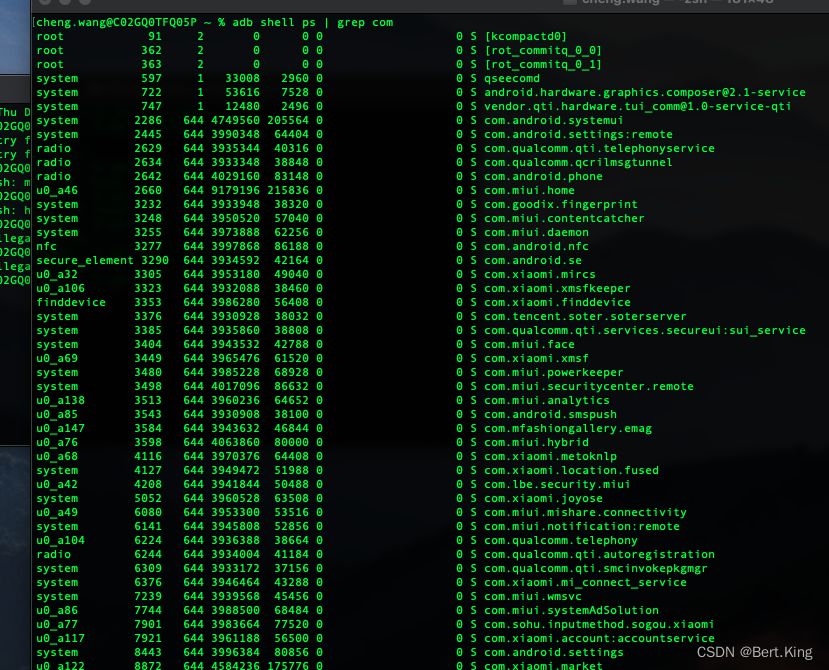Select com.miui.mishare.connectivity text

click(585, 513)
